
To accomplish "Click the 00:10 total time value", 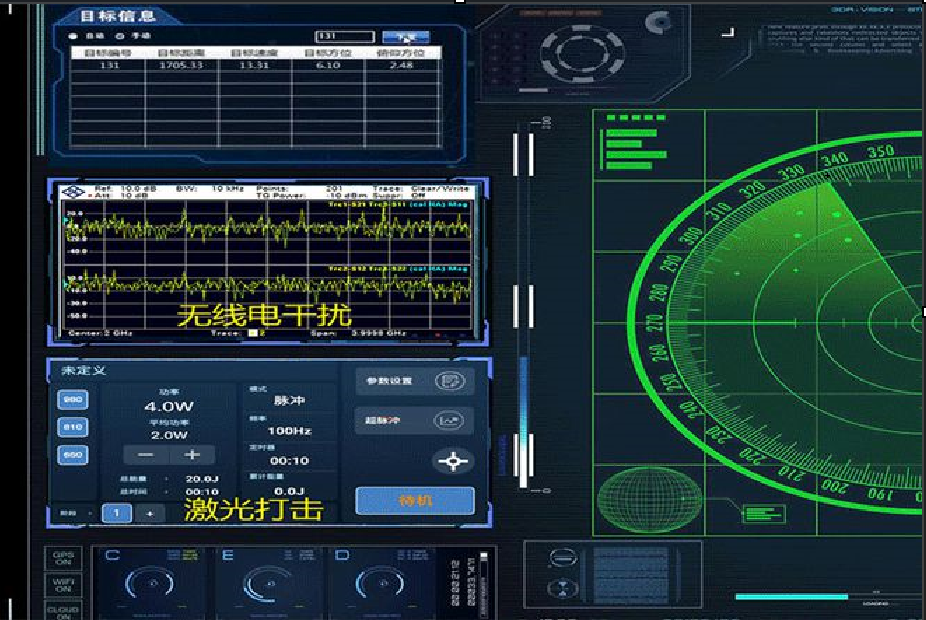I will tap(202, 492).
